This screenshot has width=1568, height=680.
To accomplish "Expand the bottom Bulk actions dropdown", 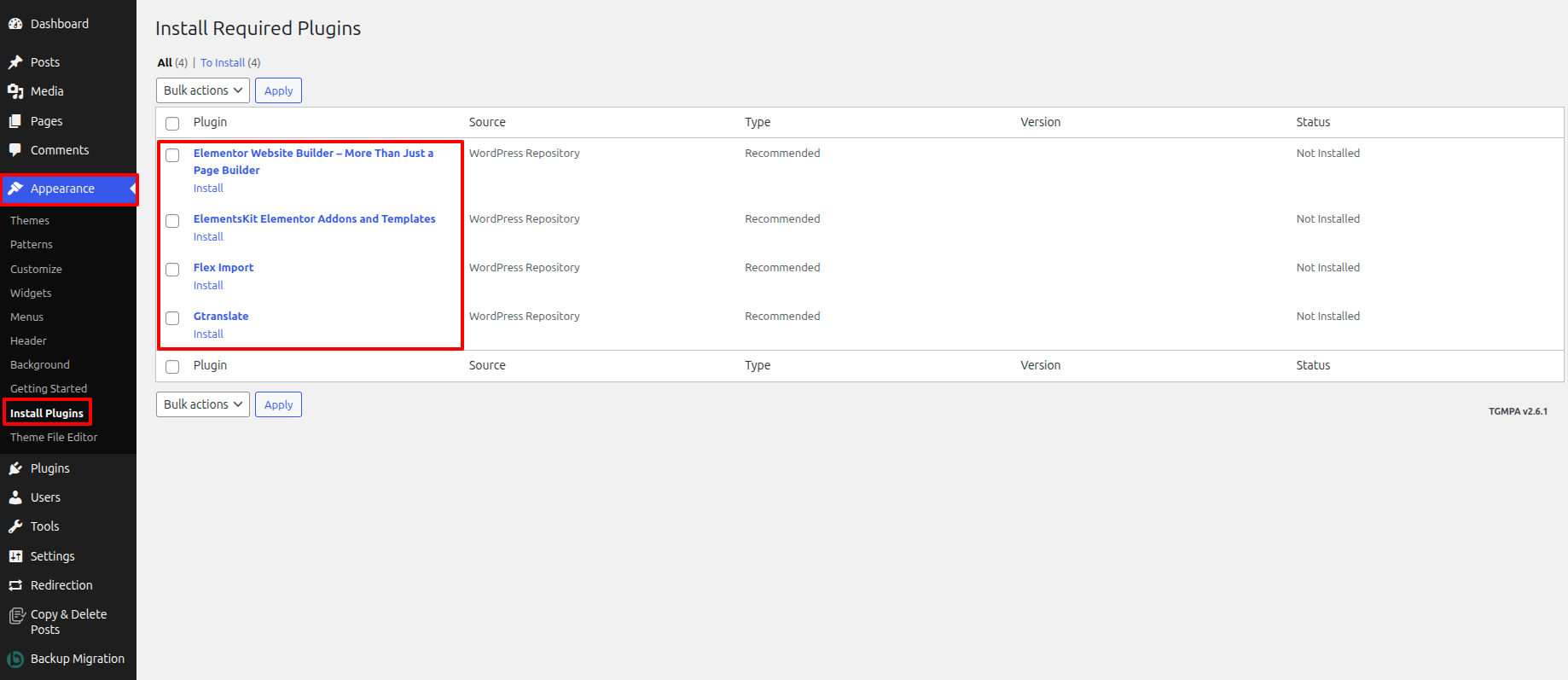I will click(203, 404).
